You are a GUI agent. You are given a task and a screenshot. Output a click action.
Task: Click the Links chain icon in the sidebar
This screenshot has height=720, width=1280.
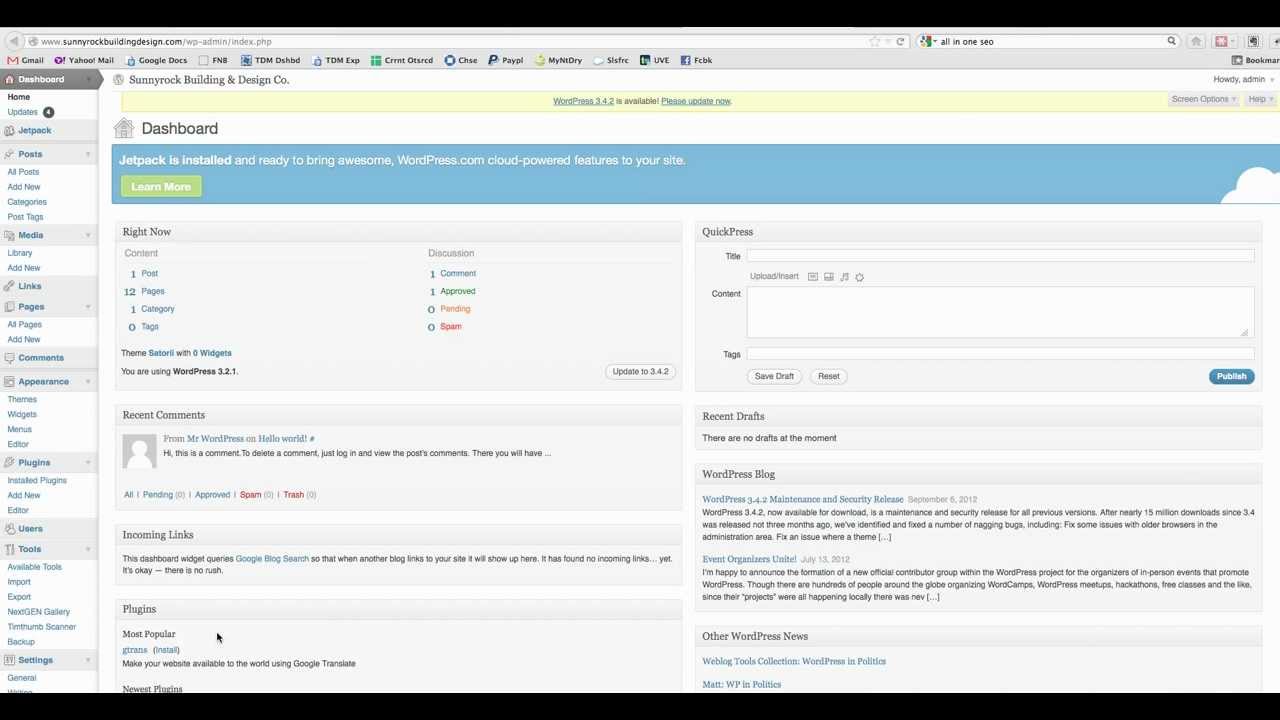[x=9, y=286]
